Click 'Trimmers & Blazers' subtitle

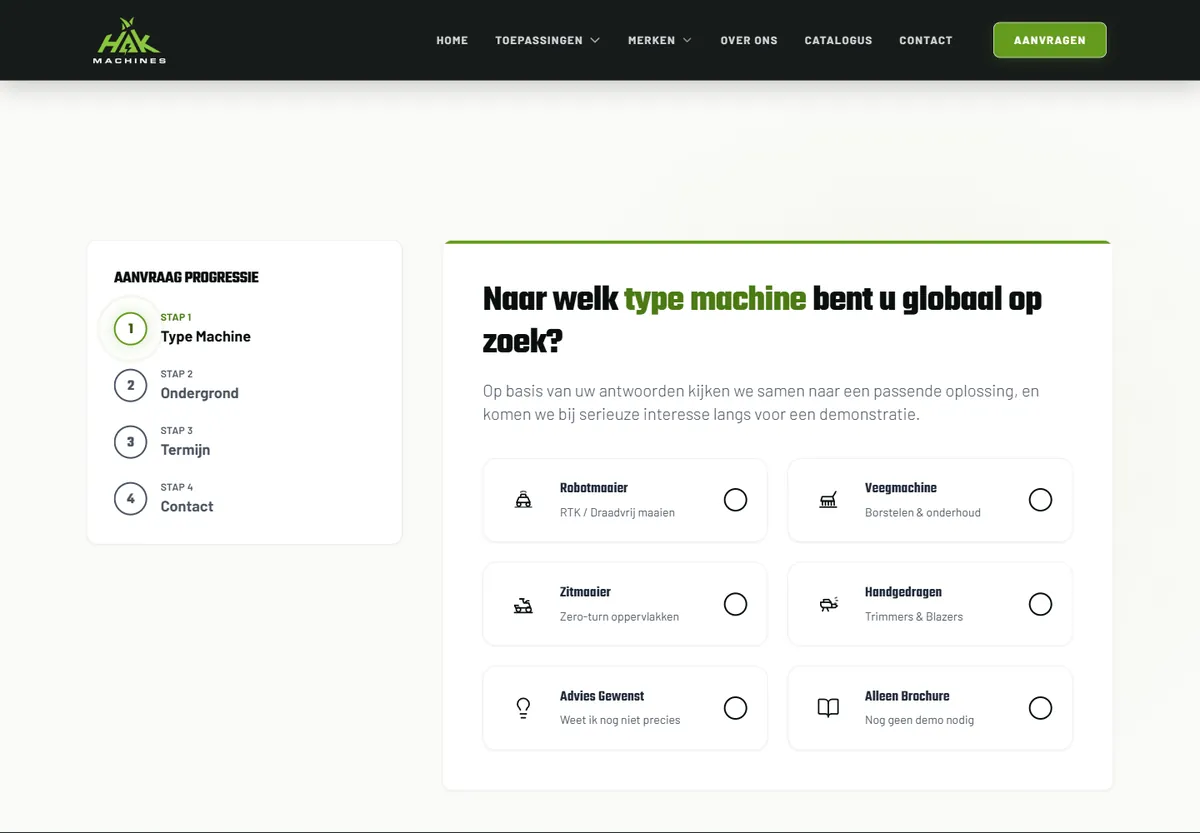[x=914, y=617]
